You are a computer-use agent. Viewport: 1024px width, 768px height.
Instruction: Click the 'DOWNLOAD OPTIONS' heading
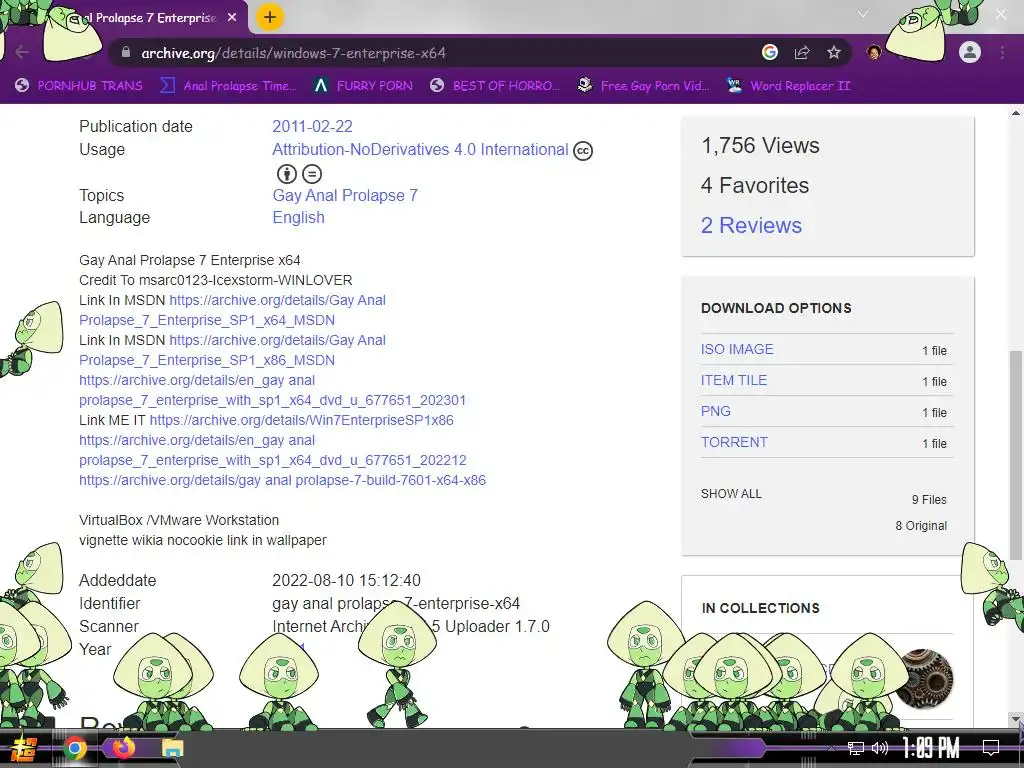click(x=776, y=308)
